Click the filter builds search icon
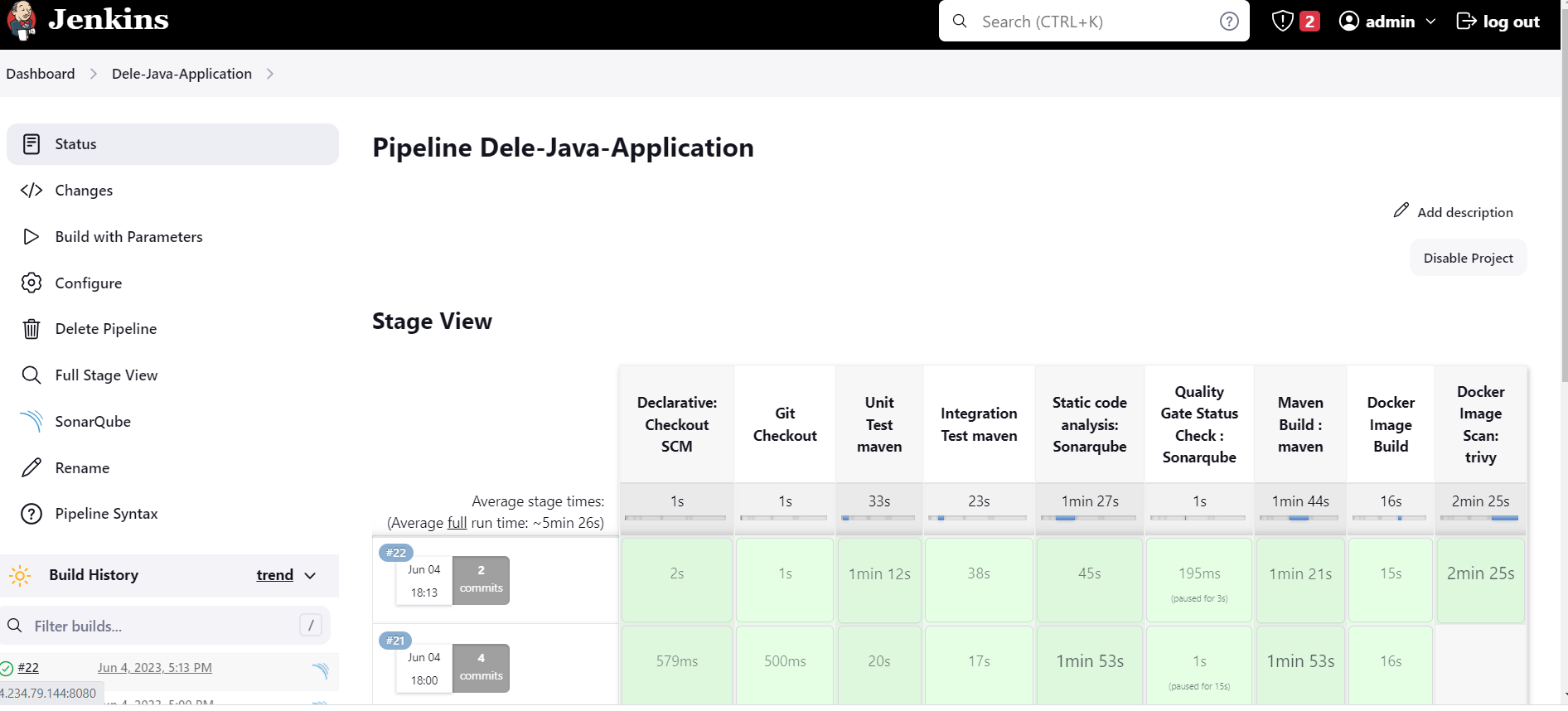 pos(15,626)
